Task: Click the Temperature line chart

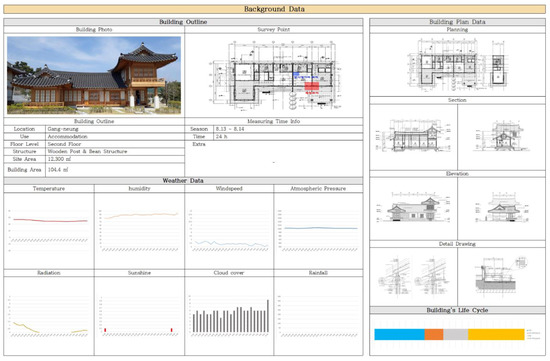Action: click(x=48, y=230)
